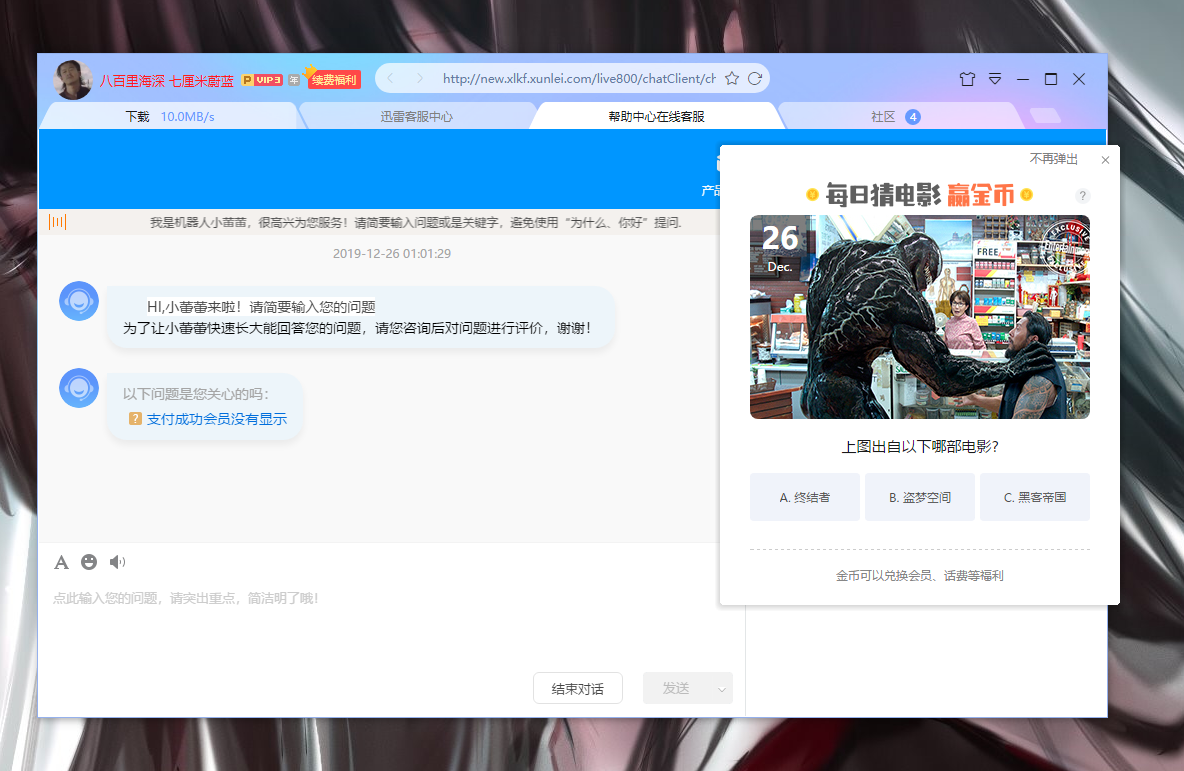1184x771 pixels.
Task: Enable 不再弹出 to stop popup
Action: [1054, 158]
